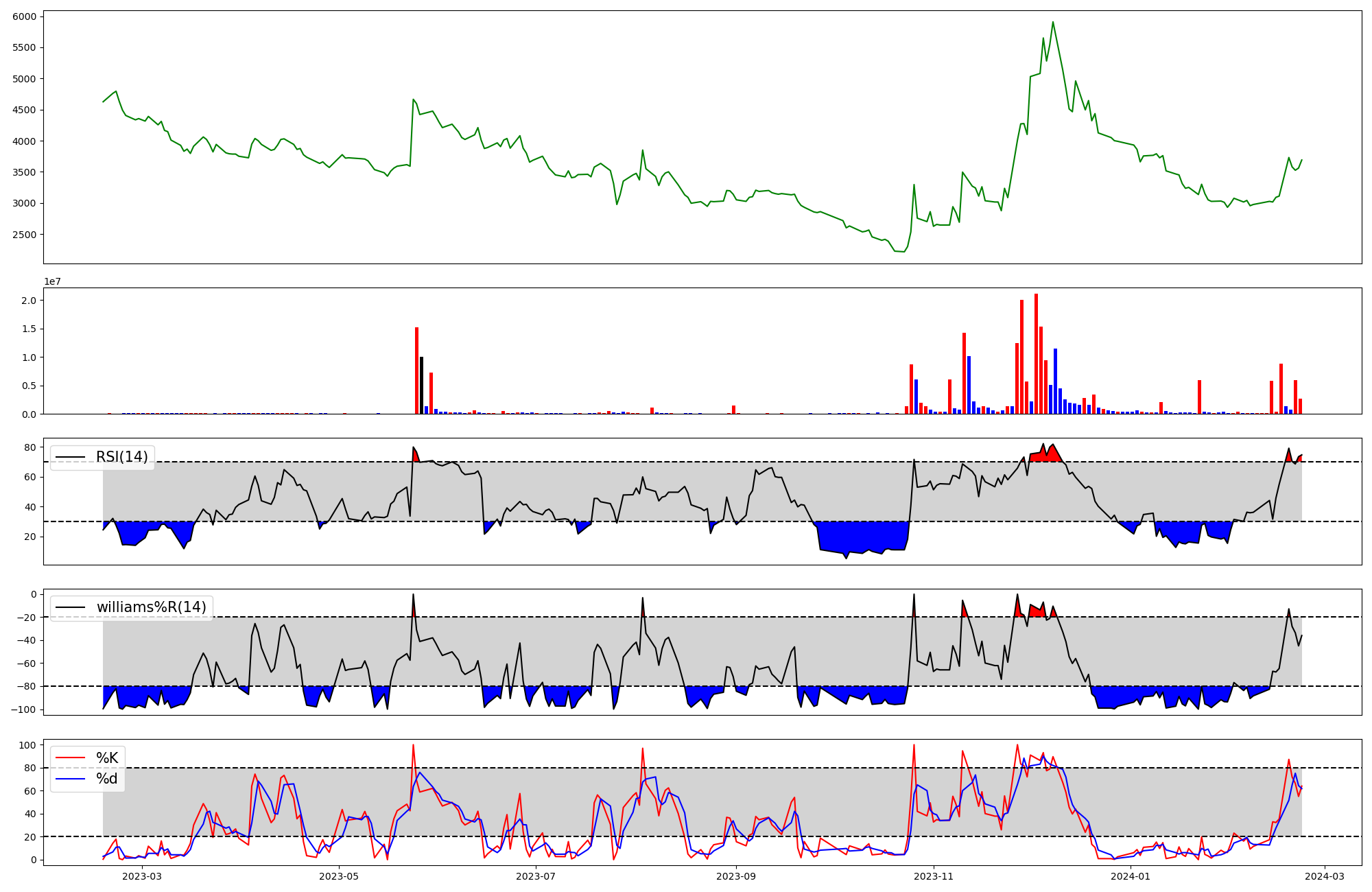Click the williams%R(14) legend label

tap(151, 607)
